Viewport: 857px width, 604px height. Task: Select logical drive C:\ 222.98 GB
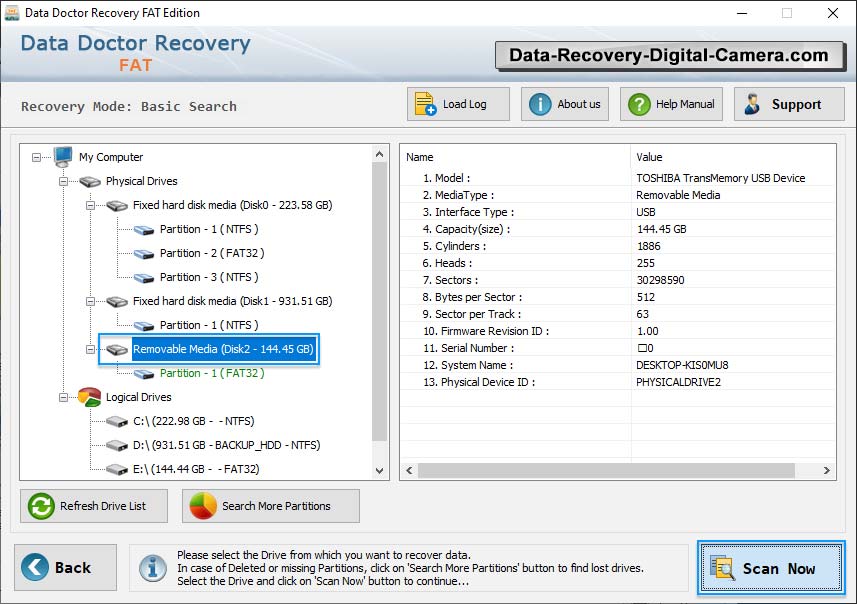(x=193, y=421)
